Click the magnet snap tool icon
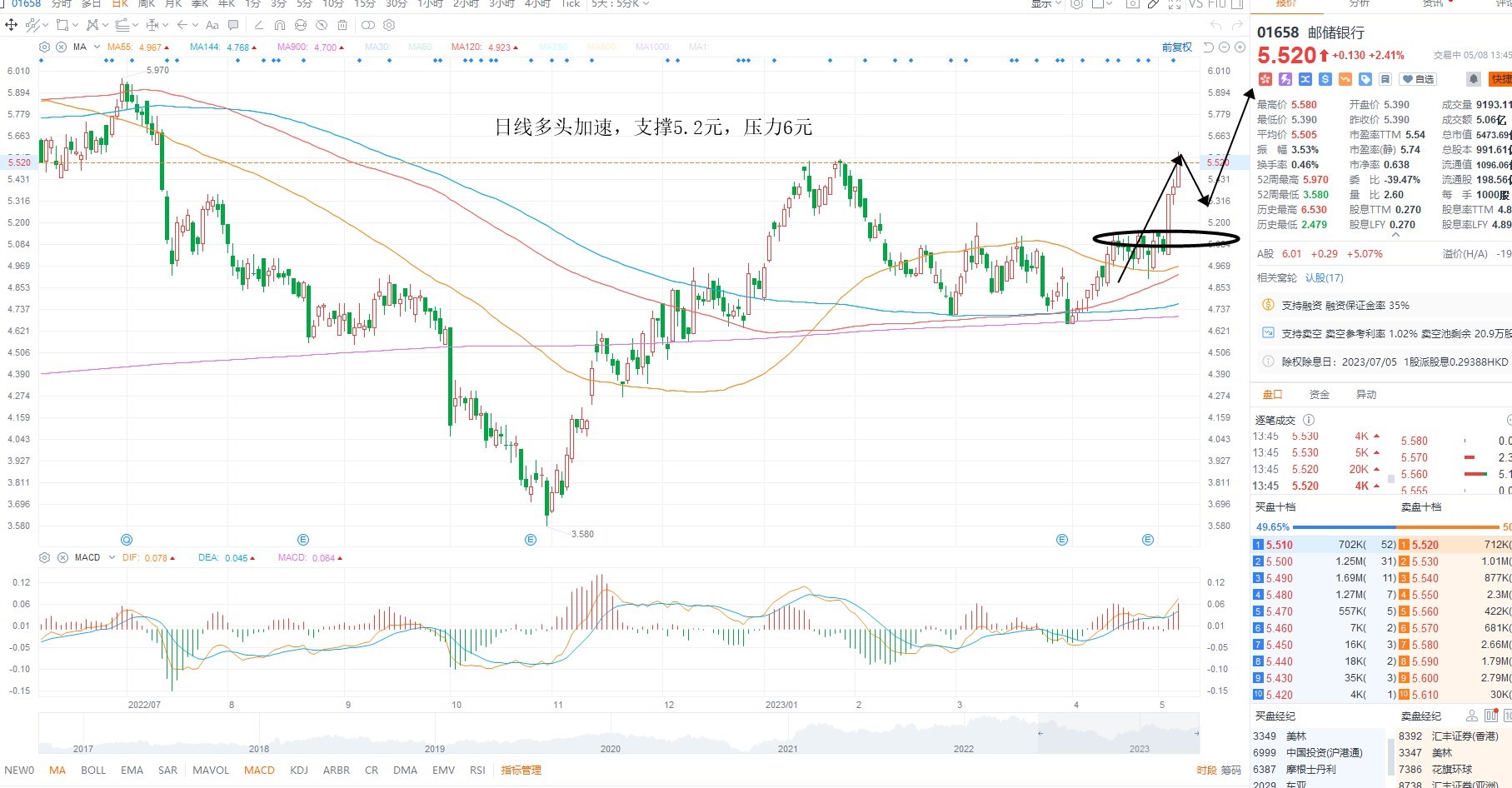The width and height of the screenshot is (1512, 788). click(280, 25)
